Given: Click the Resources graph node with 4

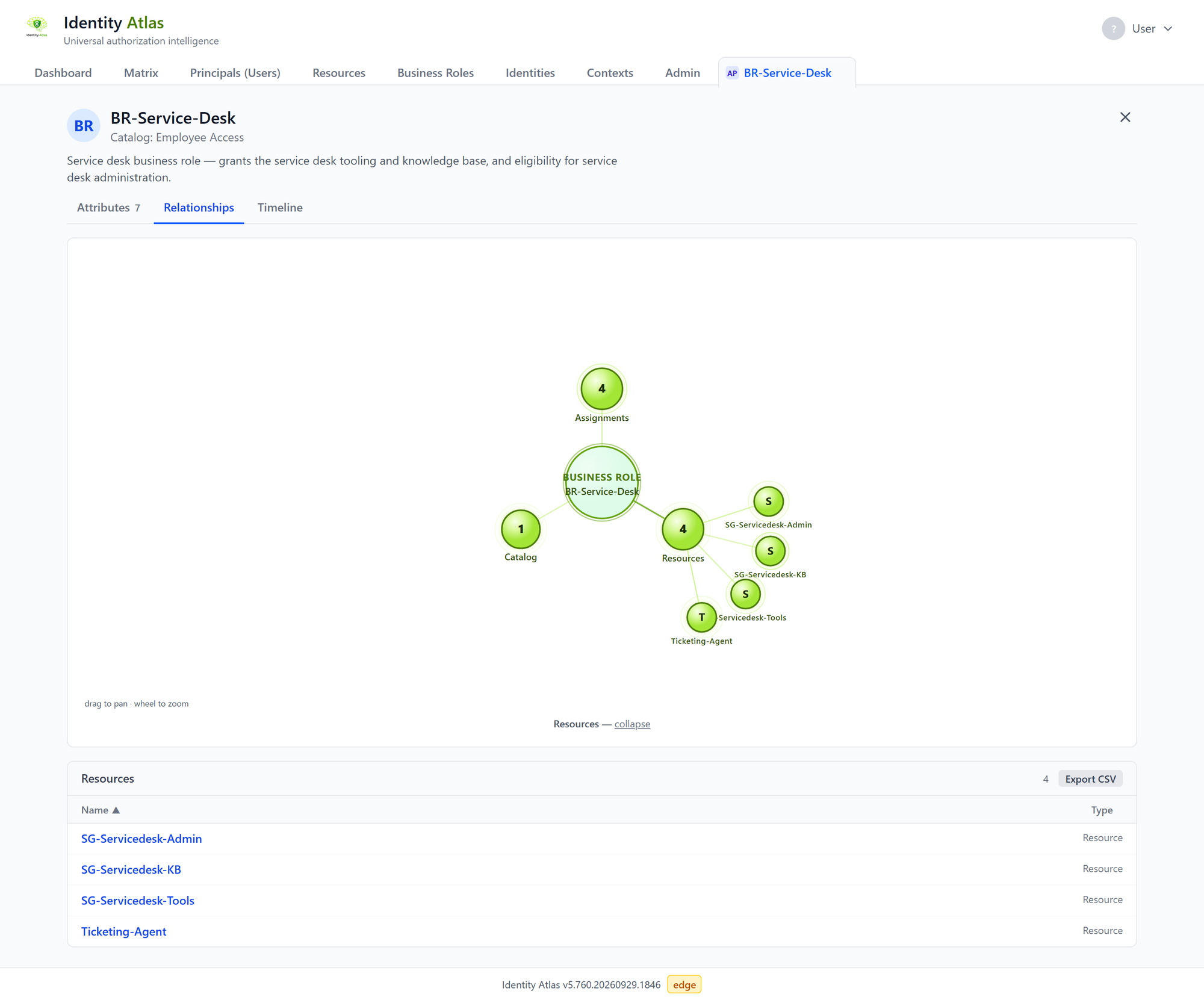Looking at the screenshot, I should 683,529.
